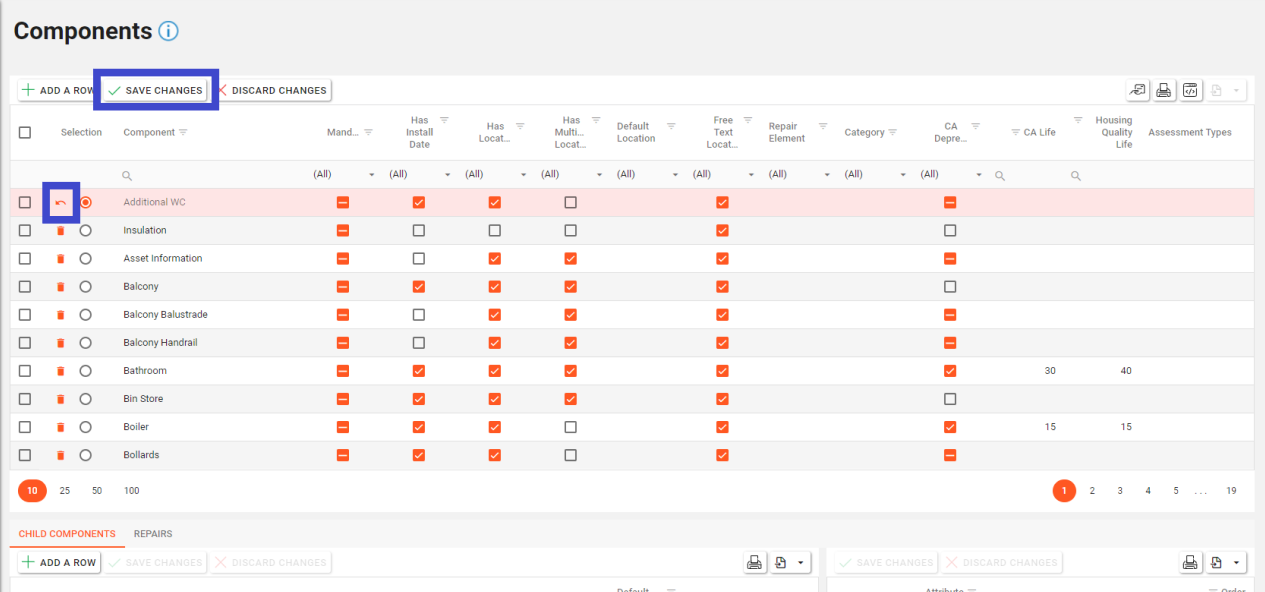The height and width of the screenshot is (592, 1265).
Task: Select the Bathroom row radio button
Action: tap(85, 371)
